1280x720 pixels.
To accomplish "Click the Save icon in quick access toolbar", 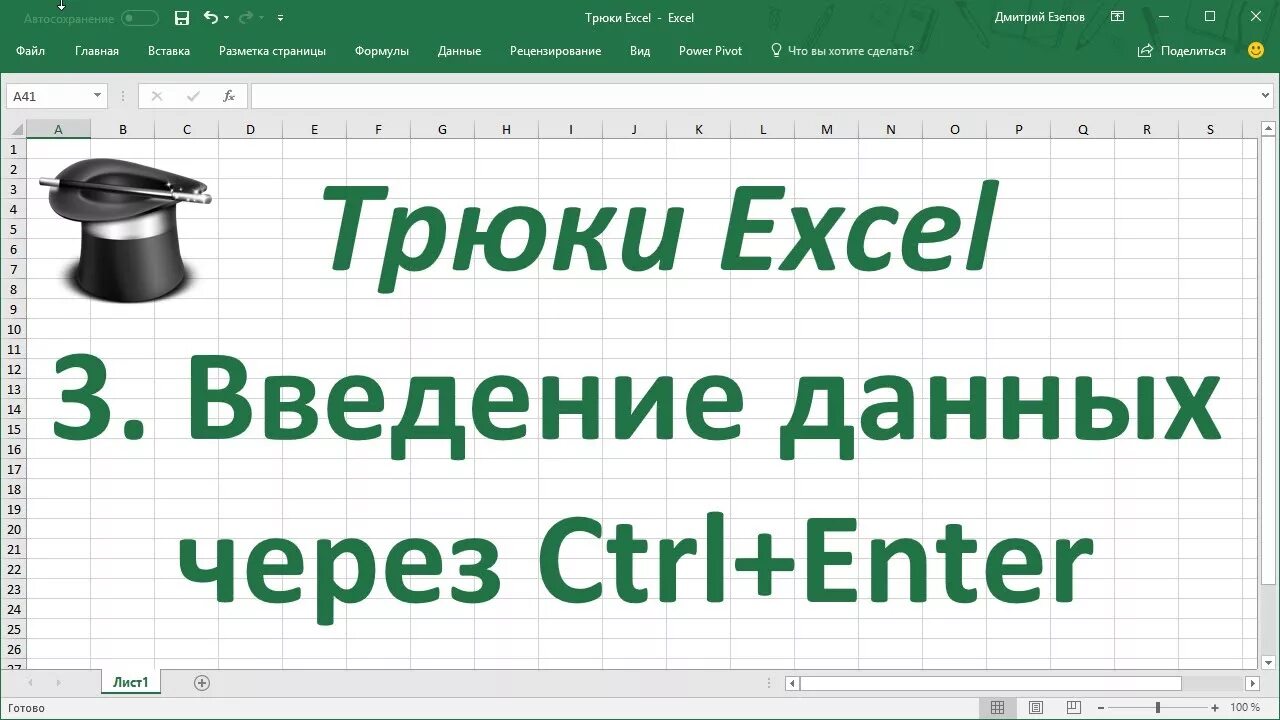I will click(x=181, y=18).
